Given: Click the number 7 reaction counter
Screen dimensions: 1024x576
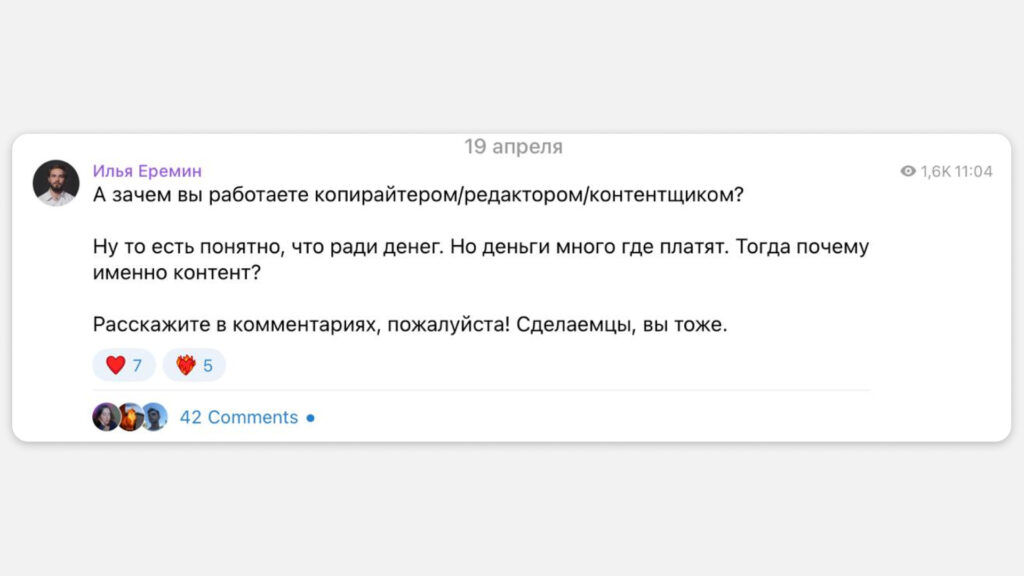Looking at the screenshot, I should pyautogui.click(x=137, y=366).
